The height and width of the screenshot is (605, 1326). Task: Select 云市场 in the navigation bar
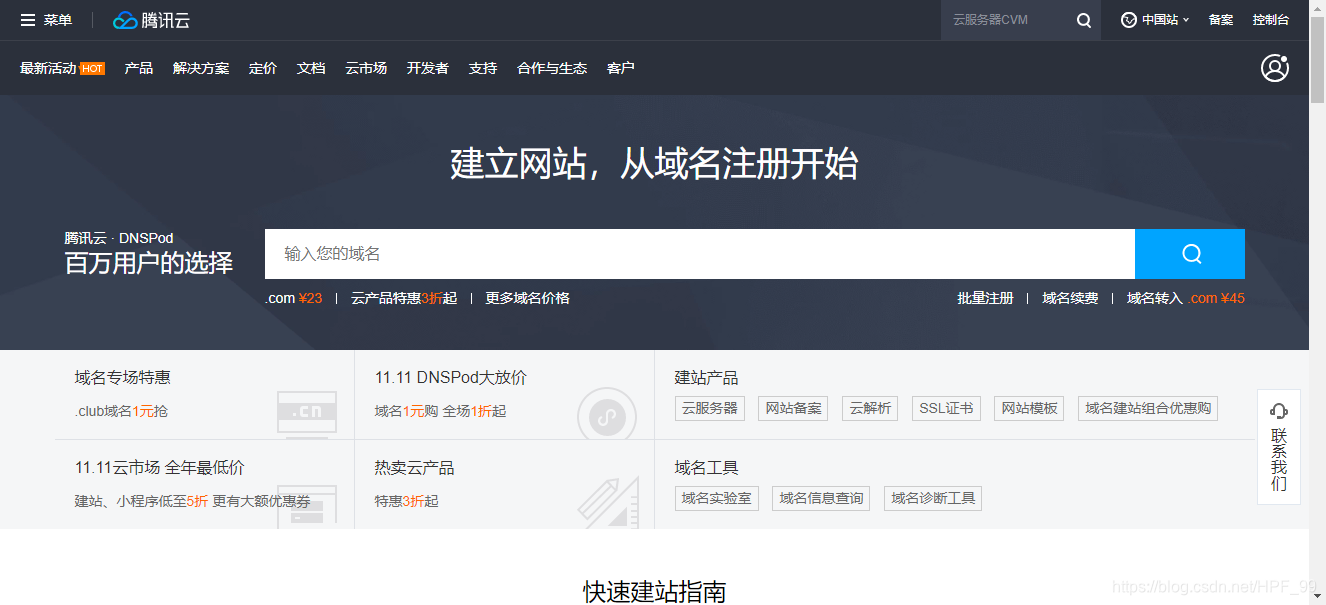point(365,68)
